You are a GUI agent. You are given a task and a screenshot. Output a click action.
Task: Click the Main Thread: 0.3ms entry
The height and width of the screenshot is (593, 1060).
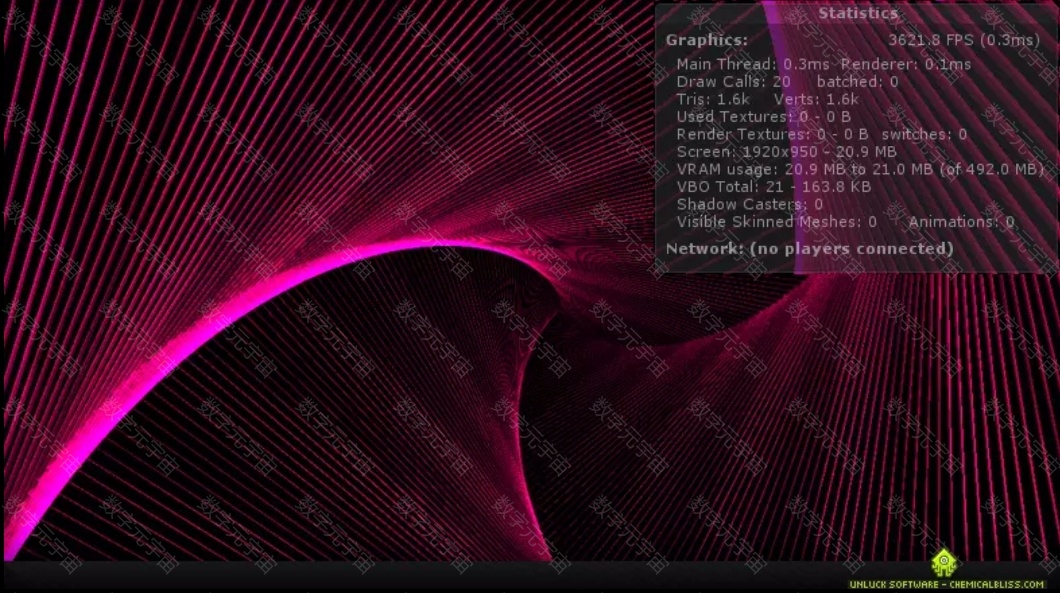pyautogui.click(x=752, y=64)
